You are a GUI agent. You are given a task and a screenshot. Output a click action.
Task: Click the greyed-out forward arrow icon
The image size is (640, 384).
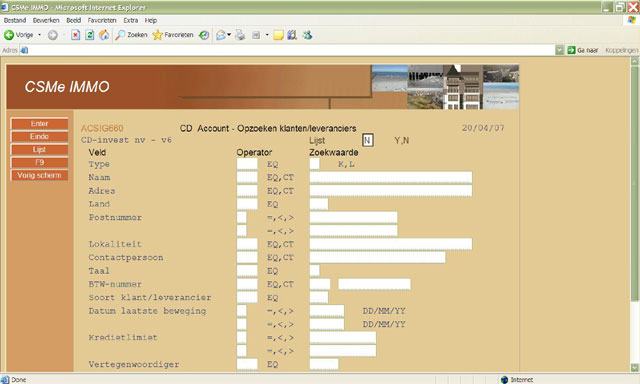tap(52, 35)
